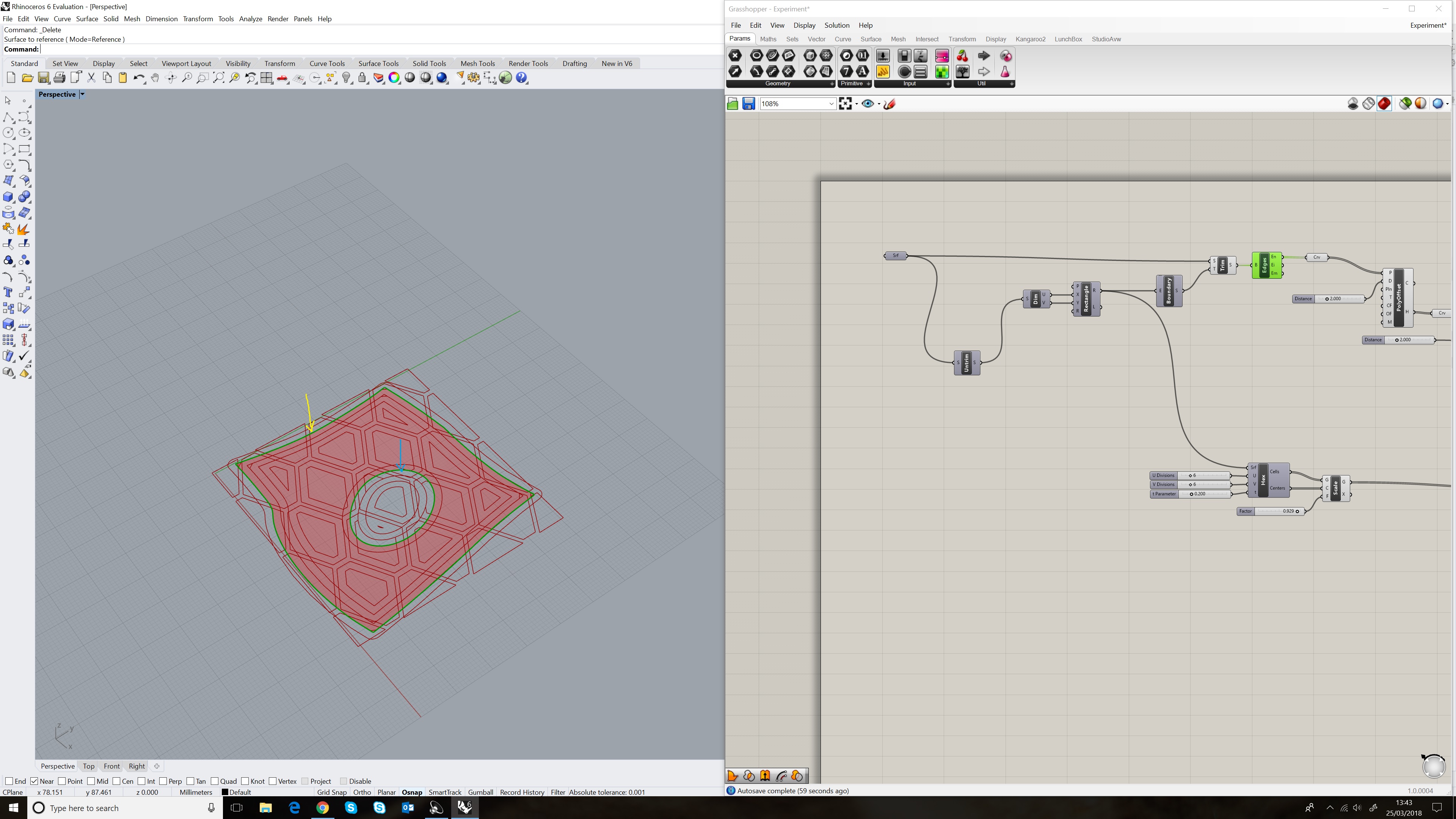The height and width of the screenshot is (819, 1456).
Task: Open the Analyze menu in Rhino
Action: (x=250, y=19)
